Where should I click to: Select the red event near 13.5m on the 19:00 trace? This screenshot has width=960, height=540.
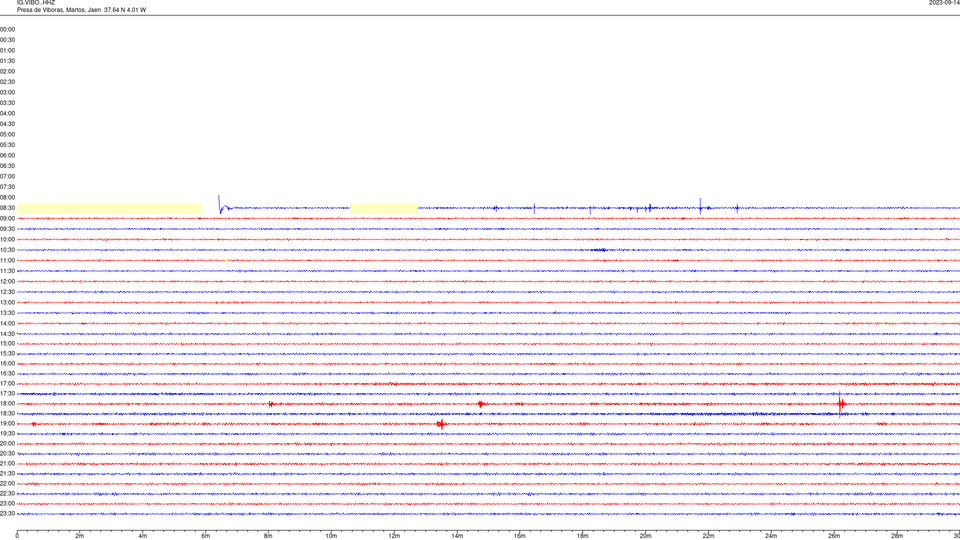pyautogui.click(x=441, y=424)
